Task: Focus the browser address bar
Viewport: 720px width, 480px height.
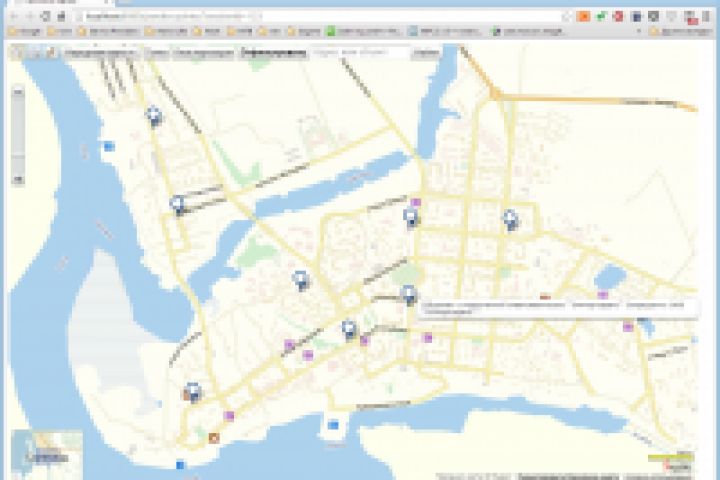Action: pyautogui.click(x=321, y=17)
